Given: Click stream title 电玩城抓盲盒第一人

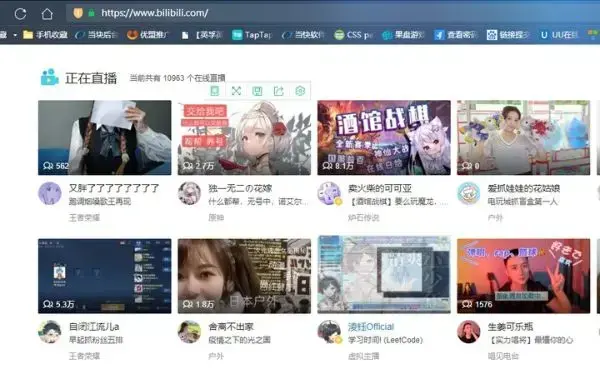Looking at the screenshot, I should point(522,201).
